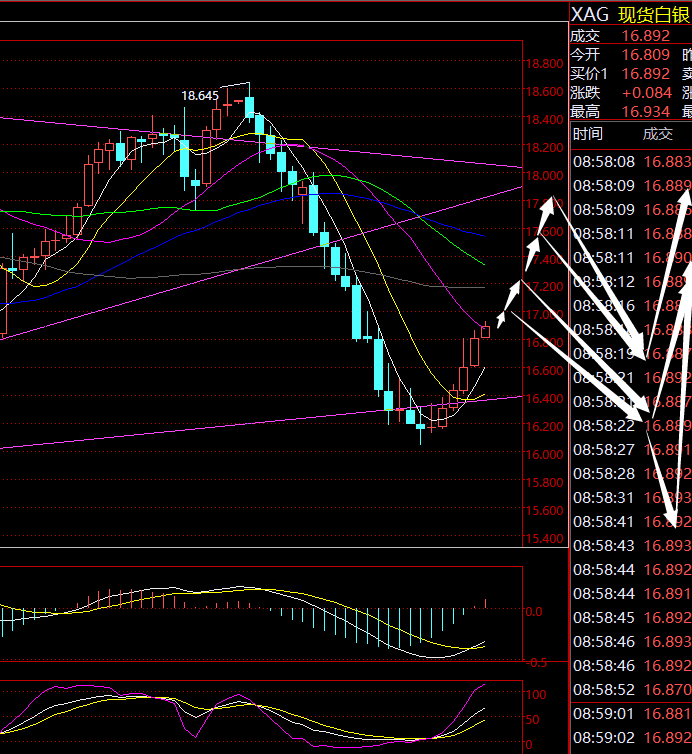Click the 18.645 high price label
Image resolution: width=692 pixels, height=754 pixels.
[x=200, y=96]
